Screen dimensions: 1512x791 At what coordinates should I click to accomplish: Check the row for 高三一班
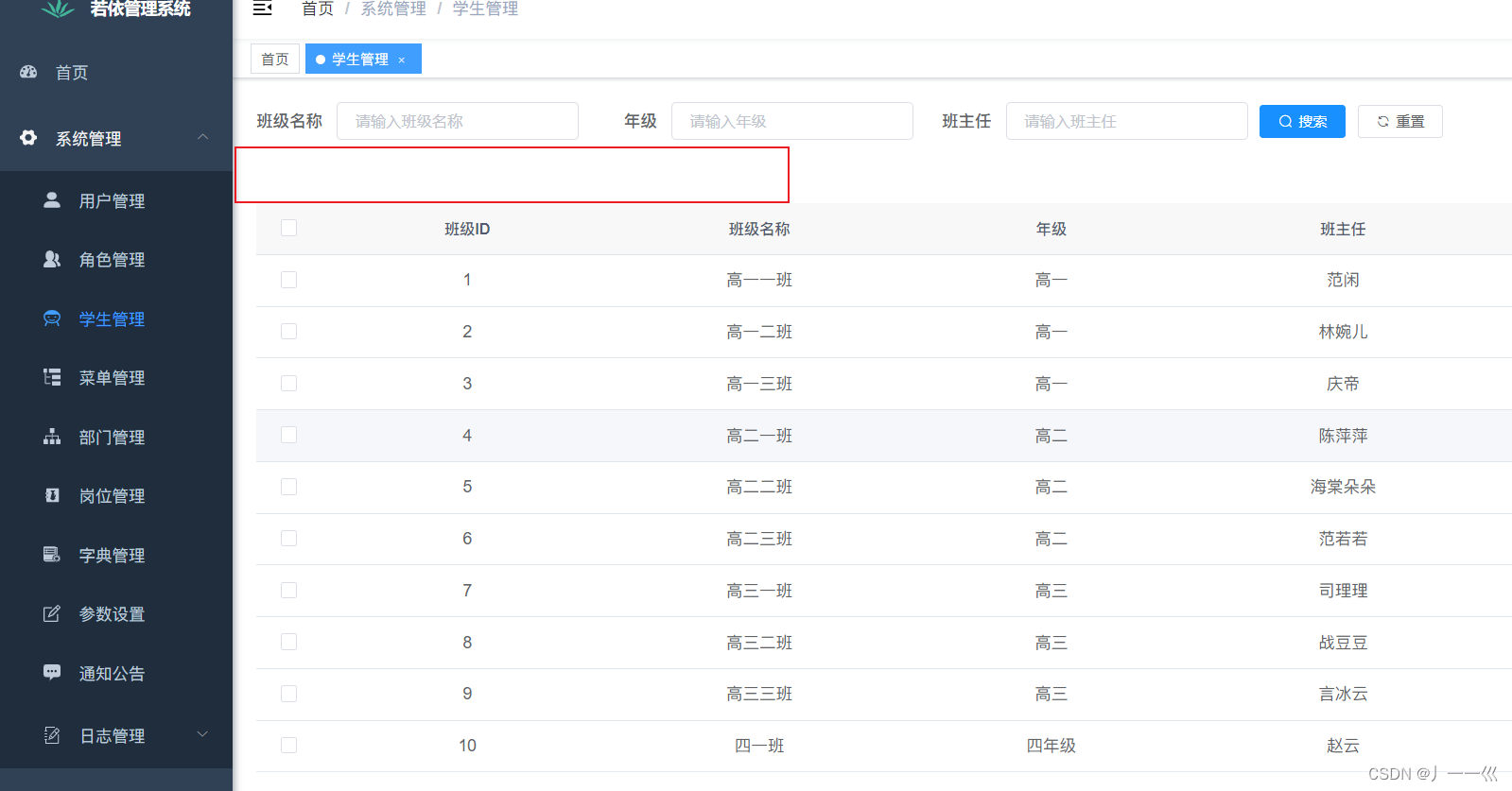pos(289,590)
